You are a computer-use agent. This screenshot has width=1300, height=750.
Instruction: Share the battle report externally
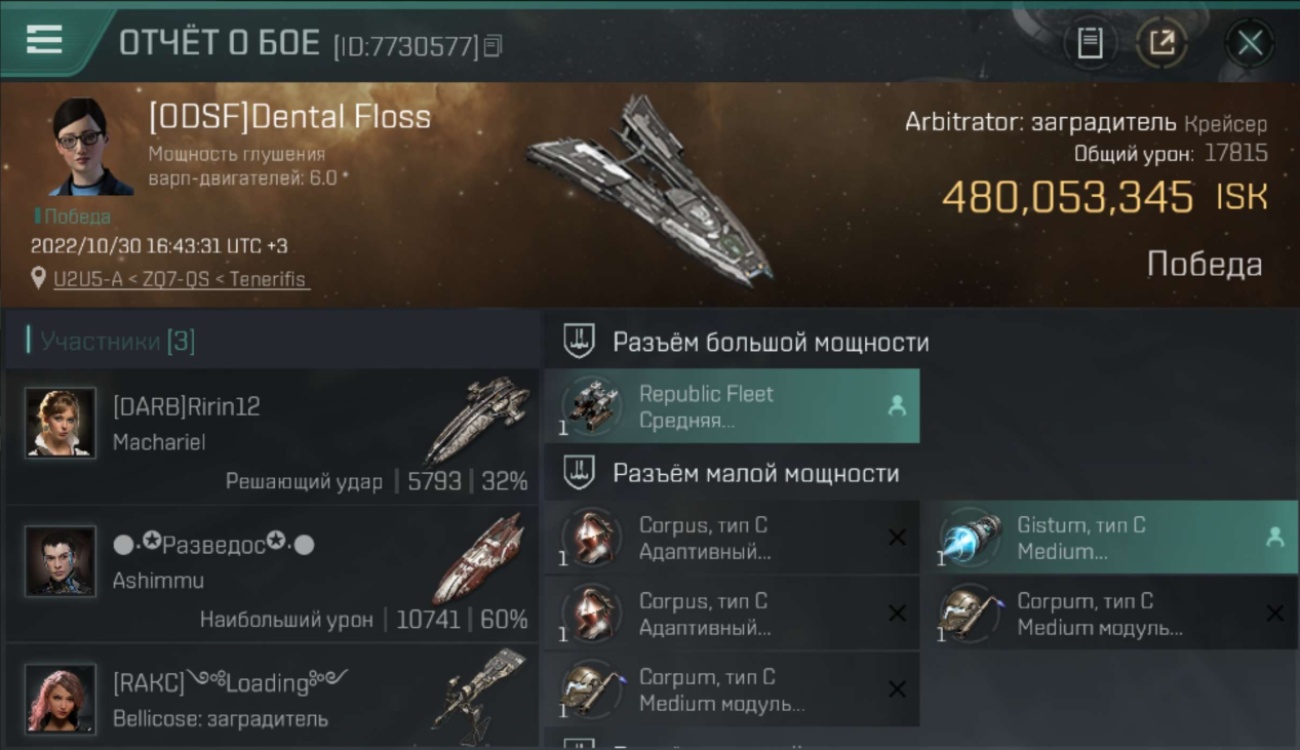1162,43
